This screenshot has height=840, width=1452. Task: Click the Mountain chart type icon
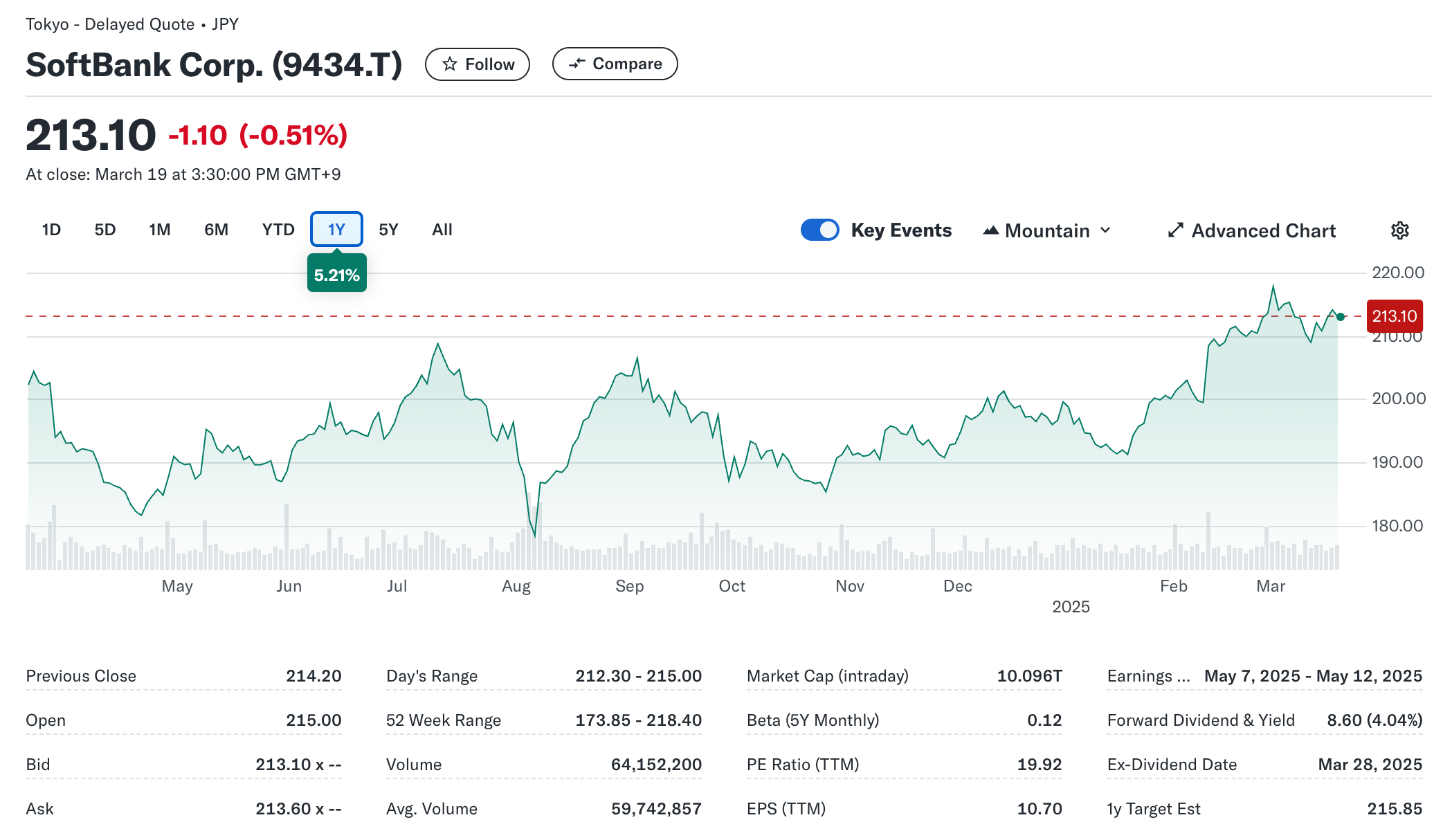pos(990,230)
